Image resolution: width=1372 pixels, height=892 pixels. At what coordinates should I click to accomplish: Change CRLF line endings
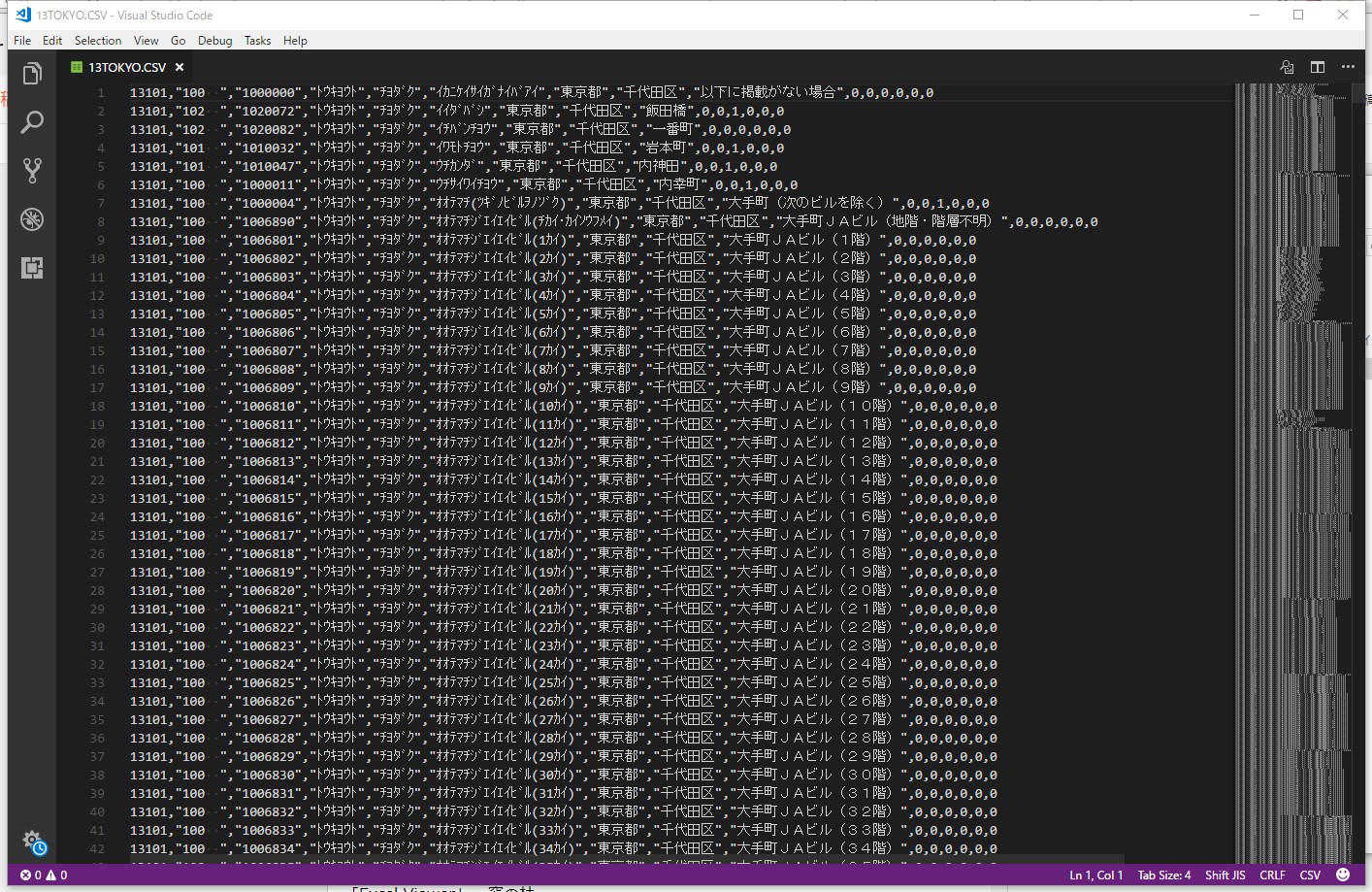click(1272, 875)
